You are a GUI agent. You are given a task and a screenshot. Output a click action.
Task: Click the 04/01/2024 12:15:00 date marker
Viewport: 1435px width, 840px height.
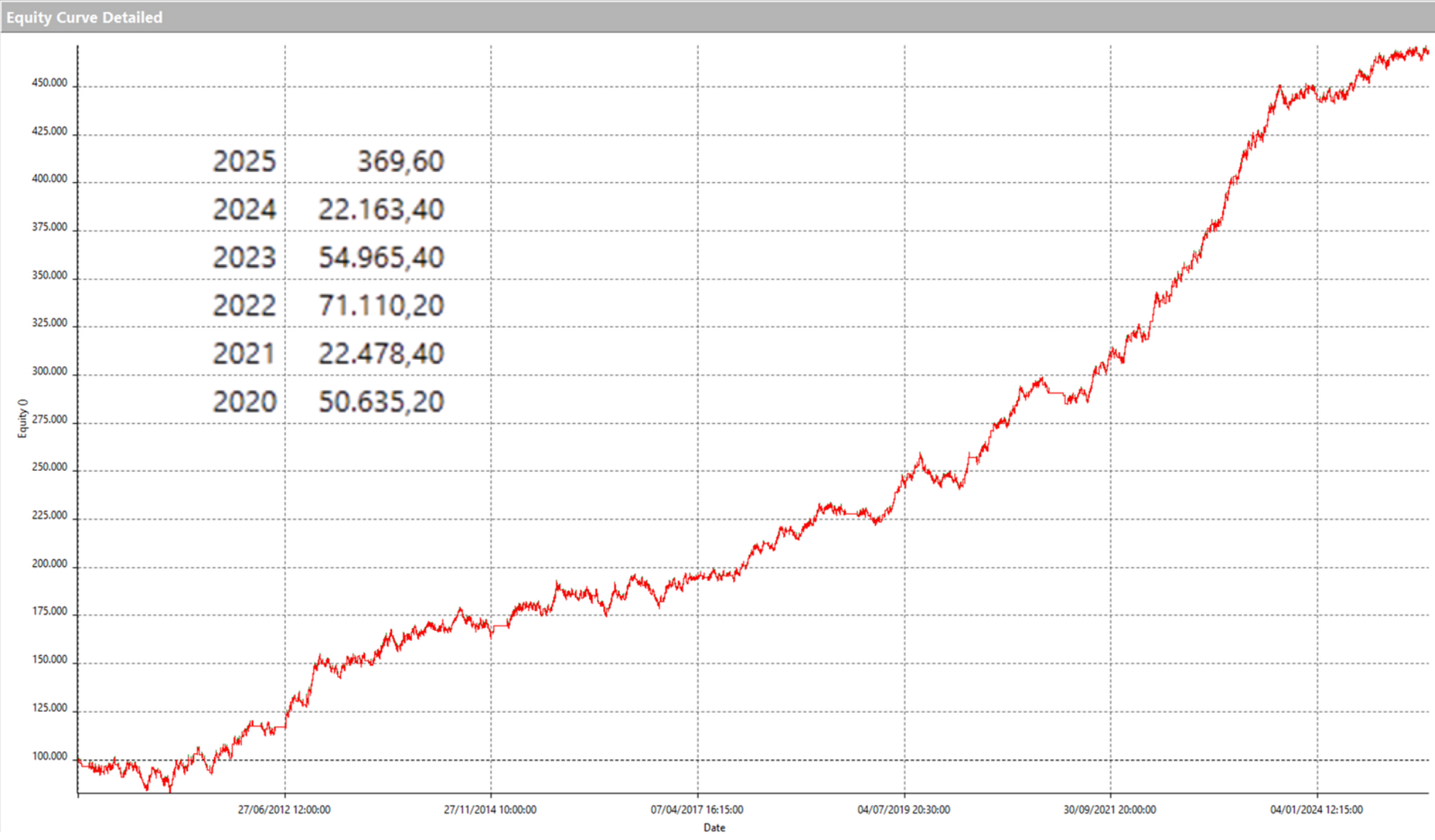pyautogui.click(x=1316, y=809)
